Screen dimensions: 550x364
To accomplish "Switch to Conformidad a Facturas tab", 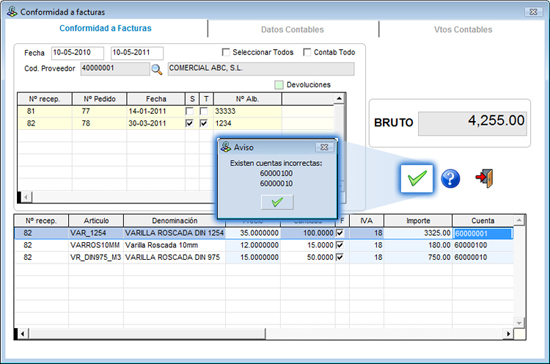I will pos(105,28).
